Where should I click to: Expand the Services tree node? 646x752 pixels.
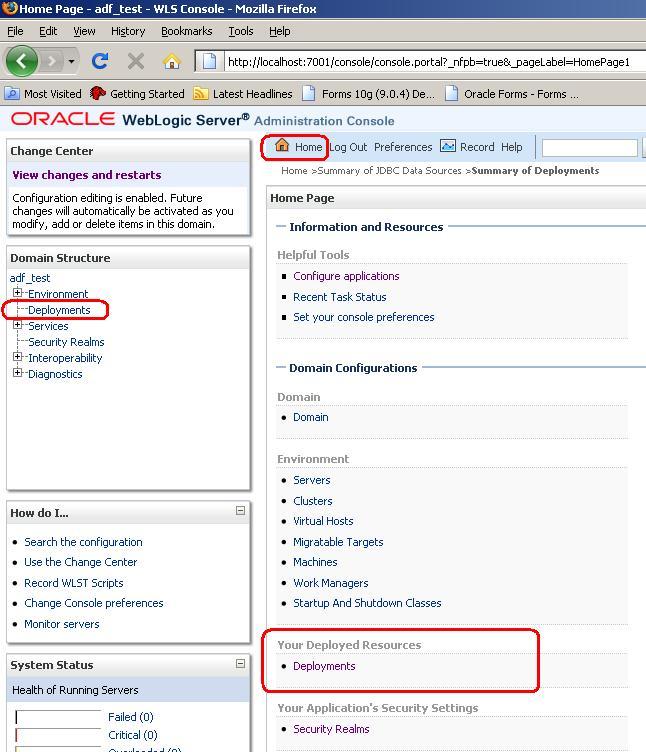pos(17,325)
